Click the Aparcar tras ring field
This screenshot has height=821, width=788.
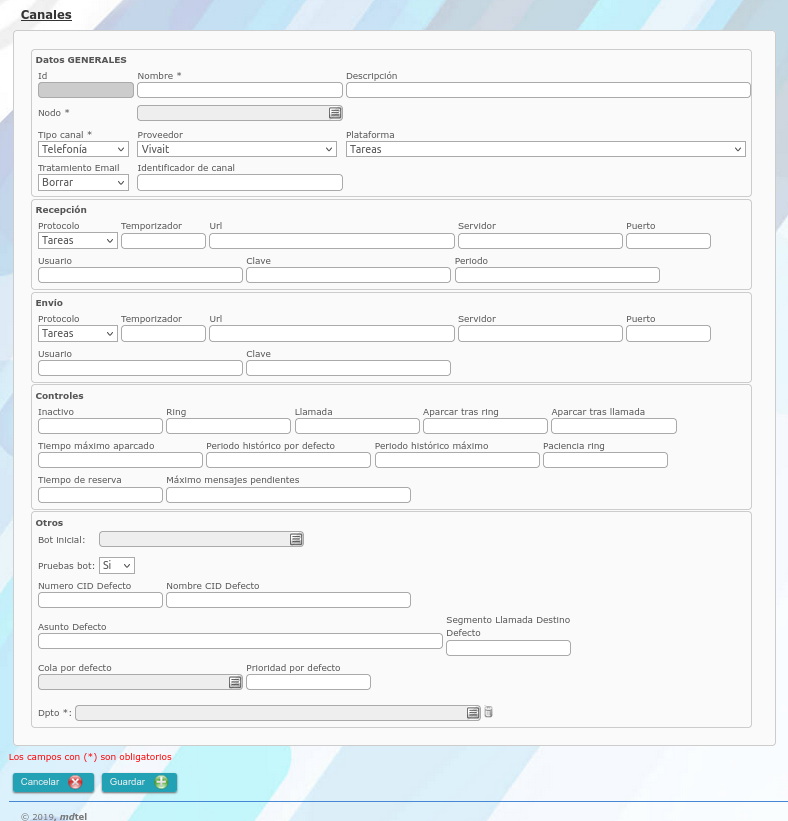coord(485,426)
